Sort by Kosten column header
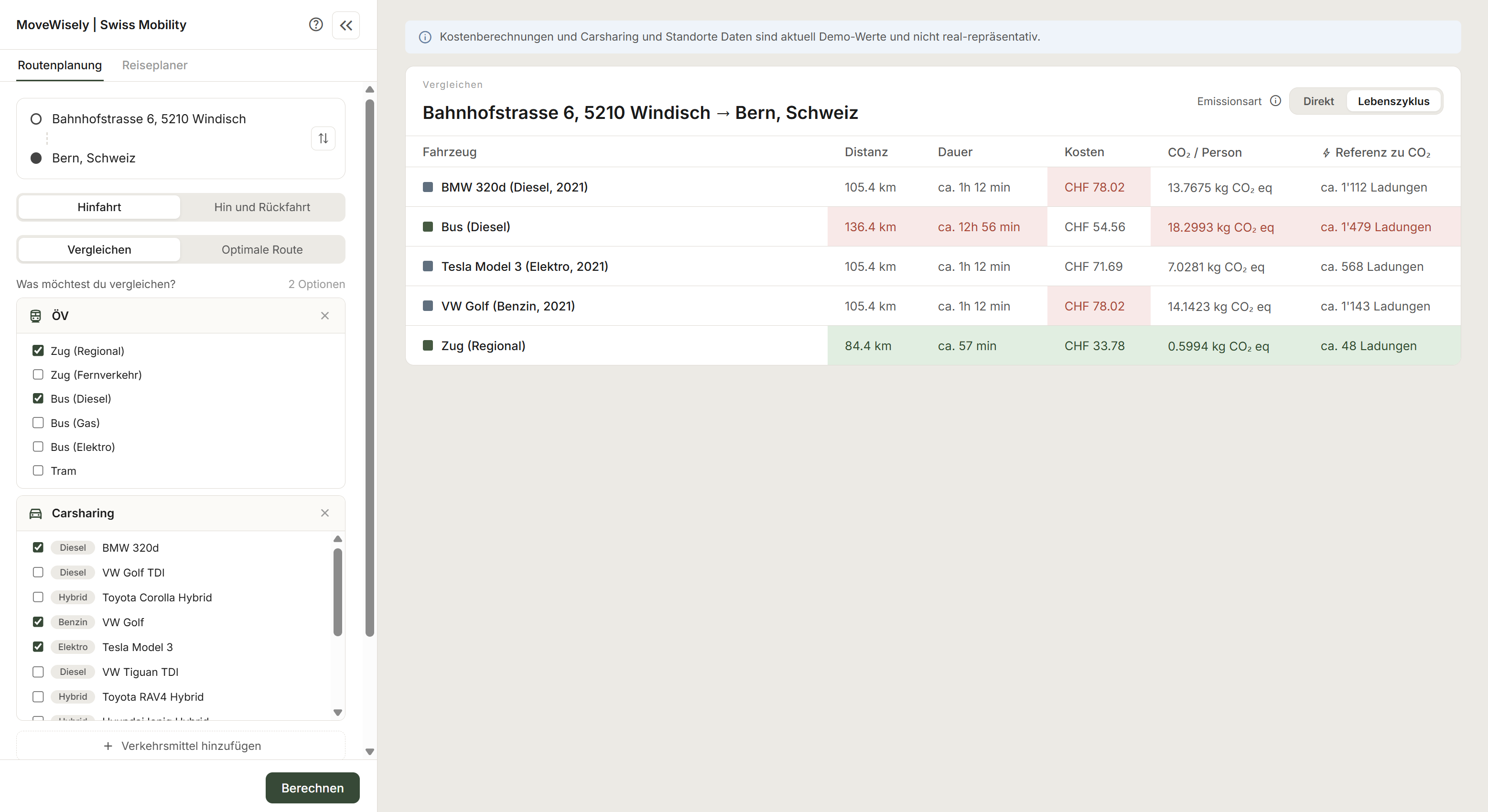The image size is (1488, 812). pos(1084,152)
